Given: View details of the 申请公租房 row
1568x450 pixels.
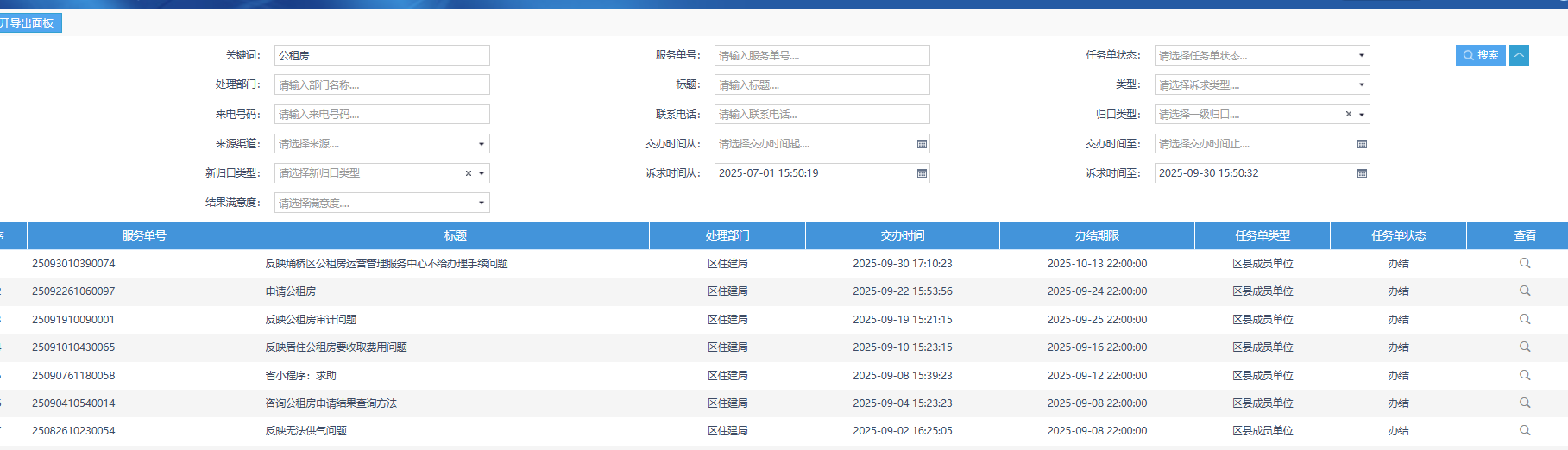Looking at the screenshot, I should point(1525,291).
